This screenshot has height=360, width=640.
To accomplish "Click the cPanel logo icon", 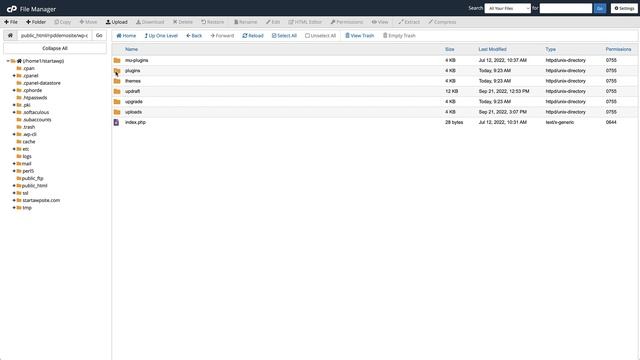I will click(x=11, y=9).
